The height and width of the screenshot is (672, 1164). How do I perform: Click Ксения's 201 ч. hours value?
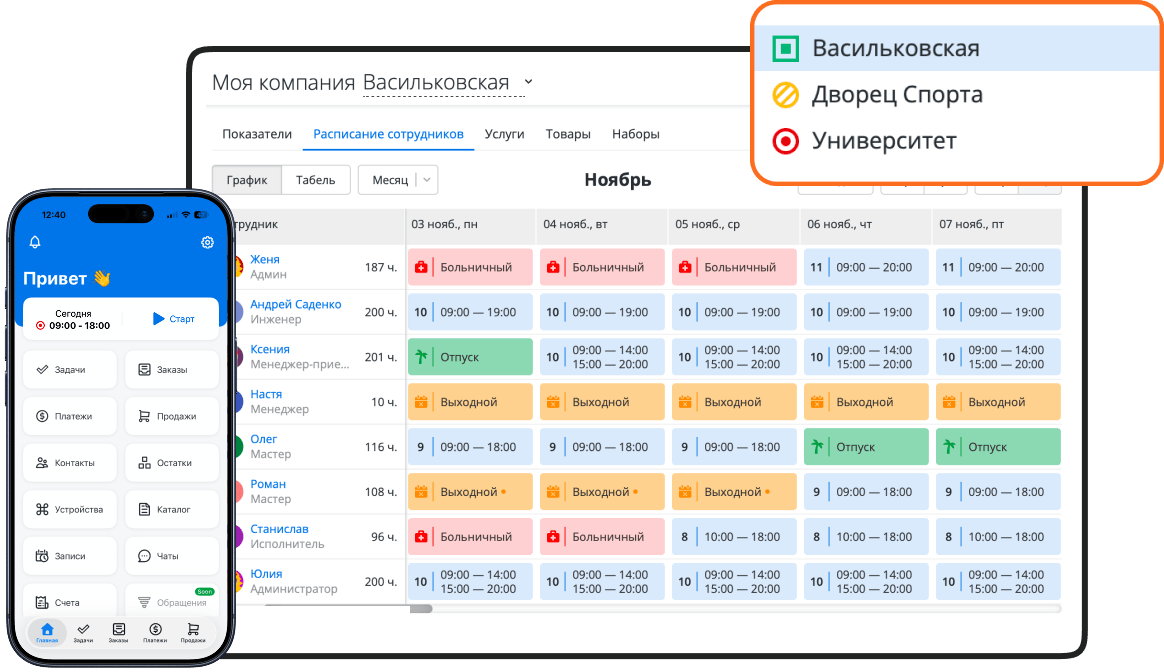(x=381, y=357)
